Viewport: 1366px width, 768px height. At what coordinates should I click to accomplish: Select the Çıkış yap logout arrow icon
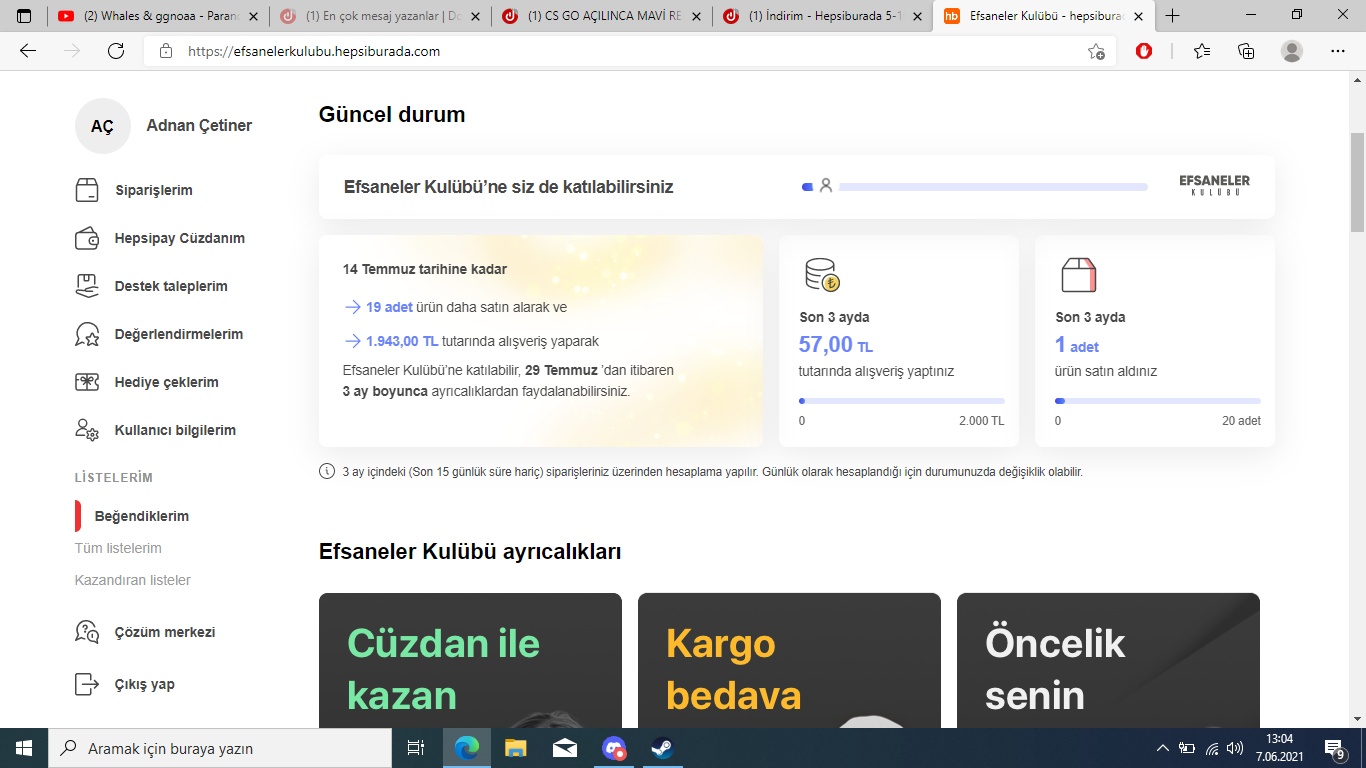click(x=87, y=684)
